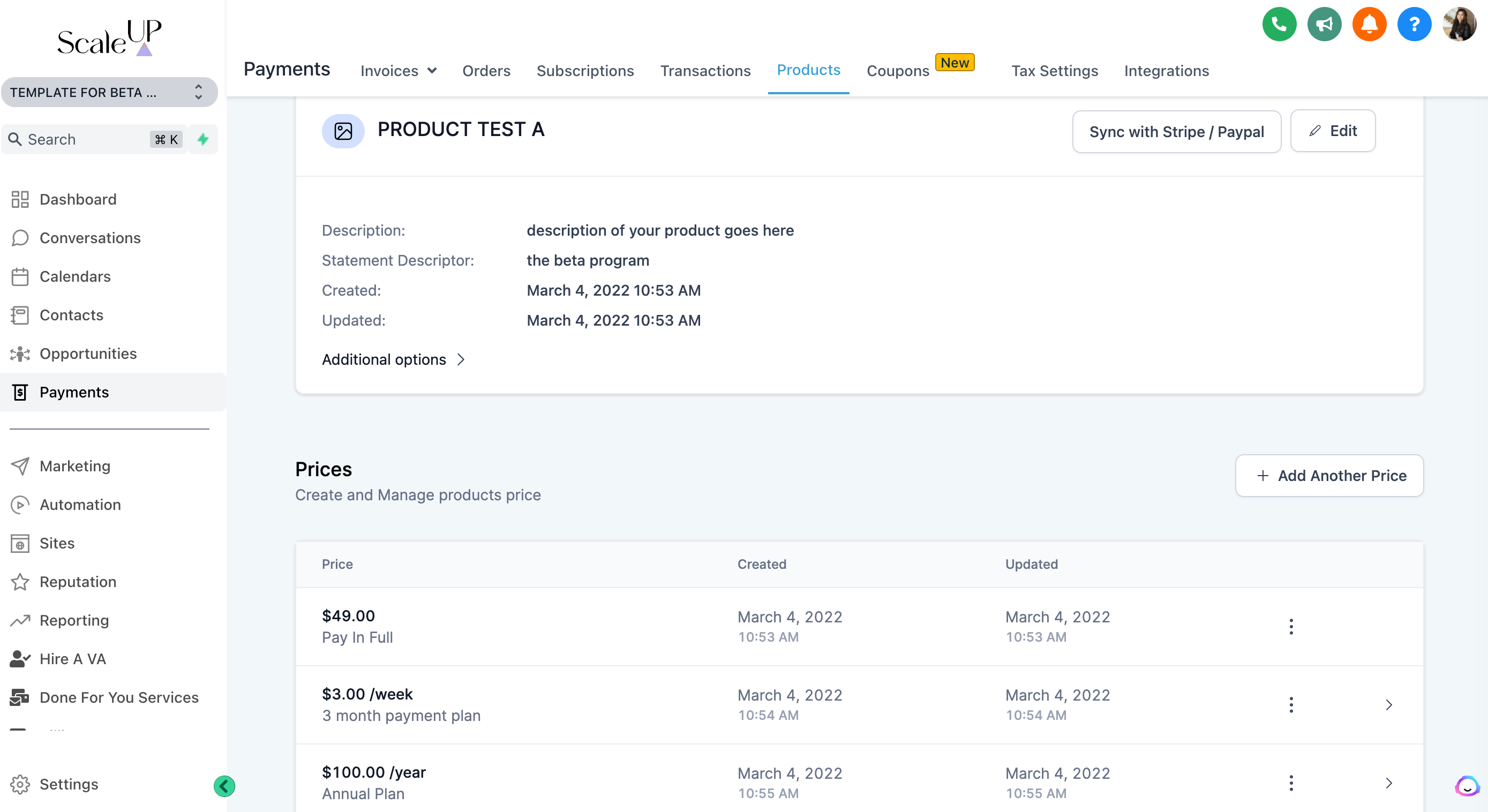This screenshot has height=812, width=1488.
Task: Click Sync with Stripe / Paypal button
Action: pyautogui.click(x=1177, y=132)
